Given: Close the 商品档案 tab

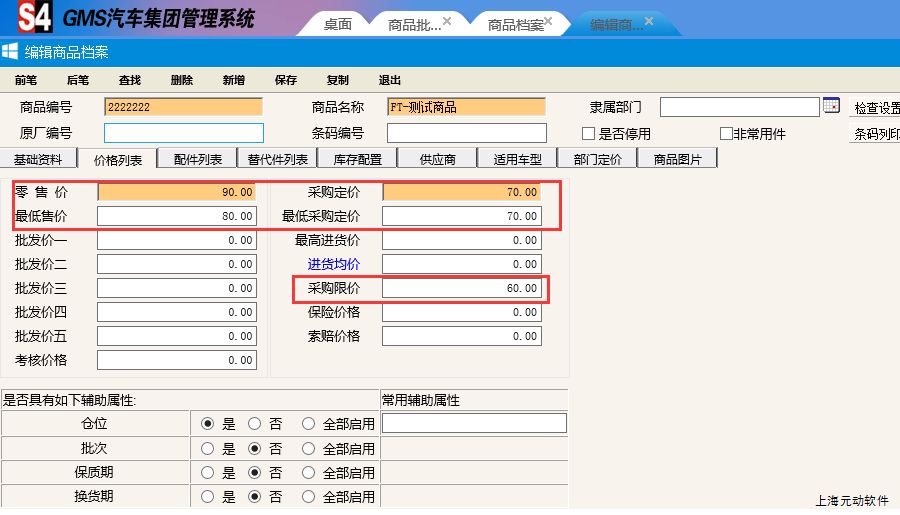Looking at the screenshot, I should click(x=548, y=21).
